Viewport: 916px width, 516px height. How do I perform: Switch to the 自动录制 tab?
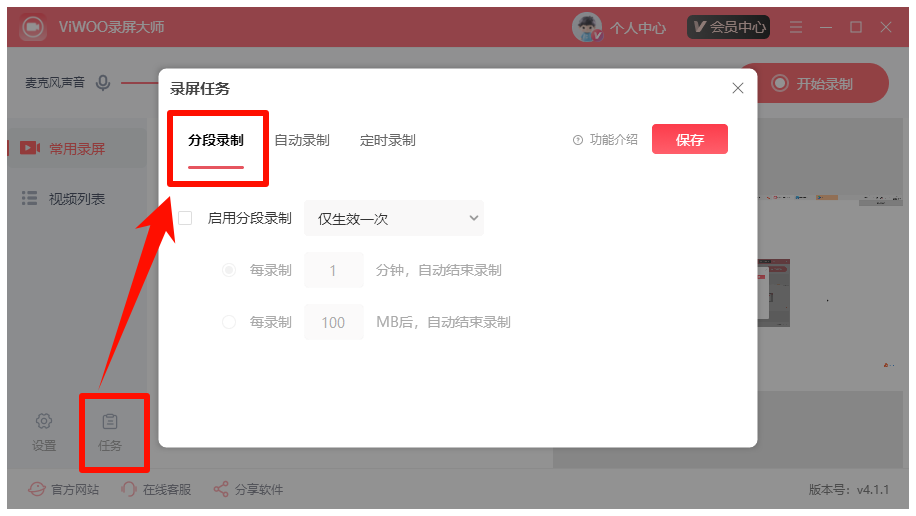click(302, 140)
